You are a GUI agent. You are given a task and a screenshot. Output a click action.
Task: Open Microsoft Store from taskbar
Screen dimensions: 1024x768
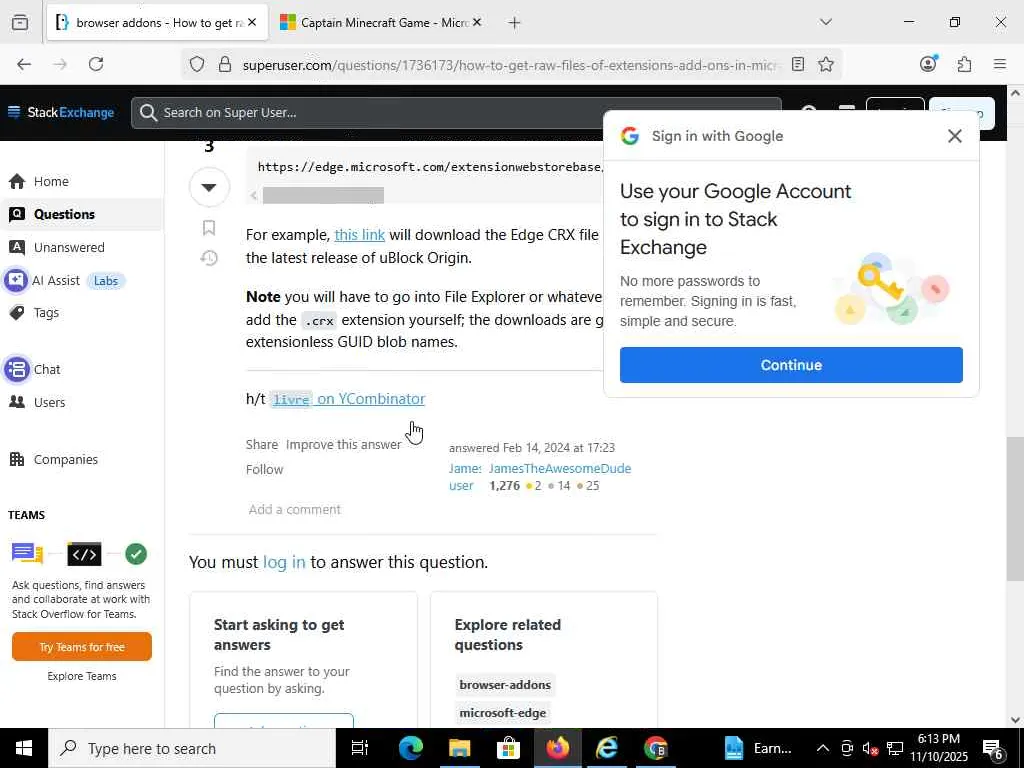coord(508,748)
